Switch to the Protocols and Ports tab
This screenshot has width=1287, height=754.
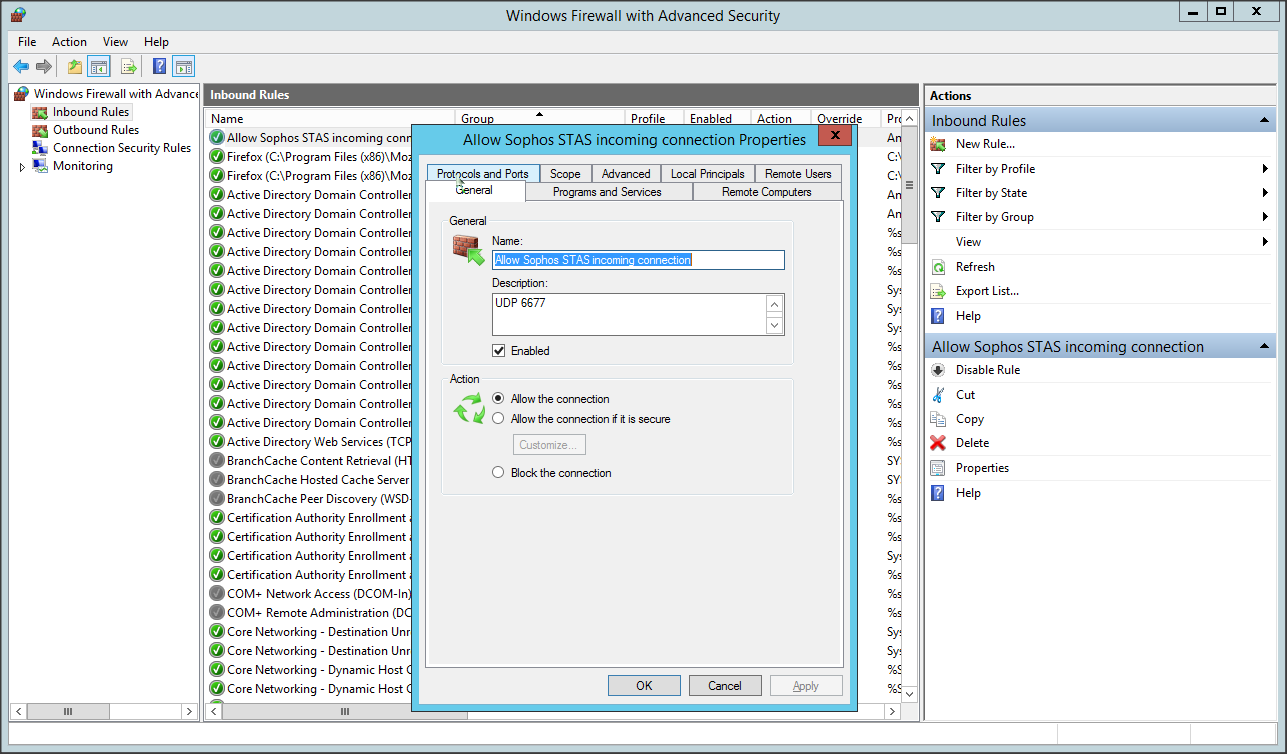482,174
